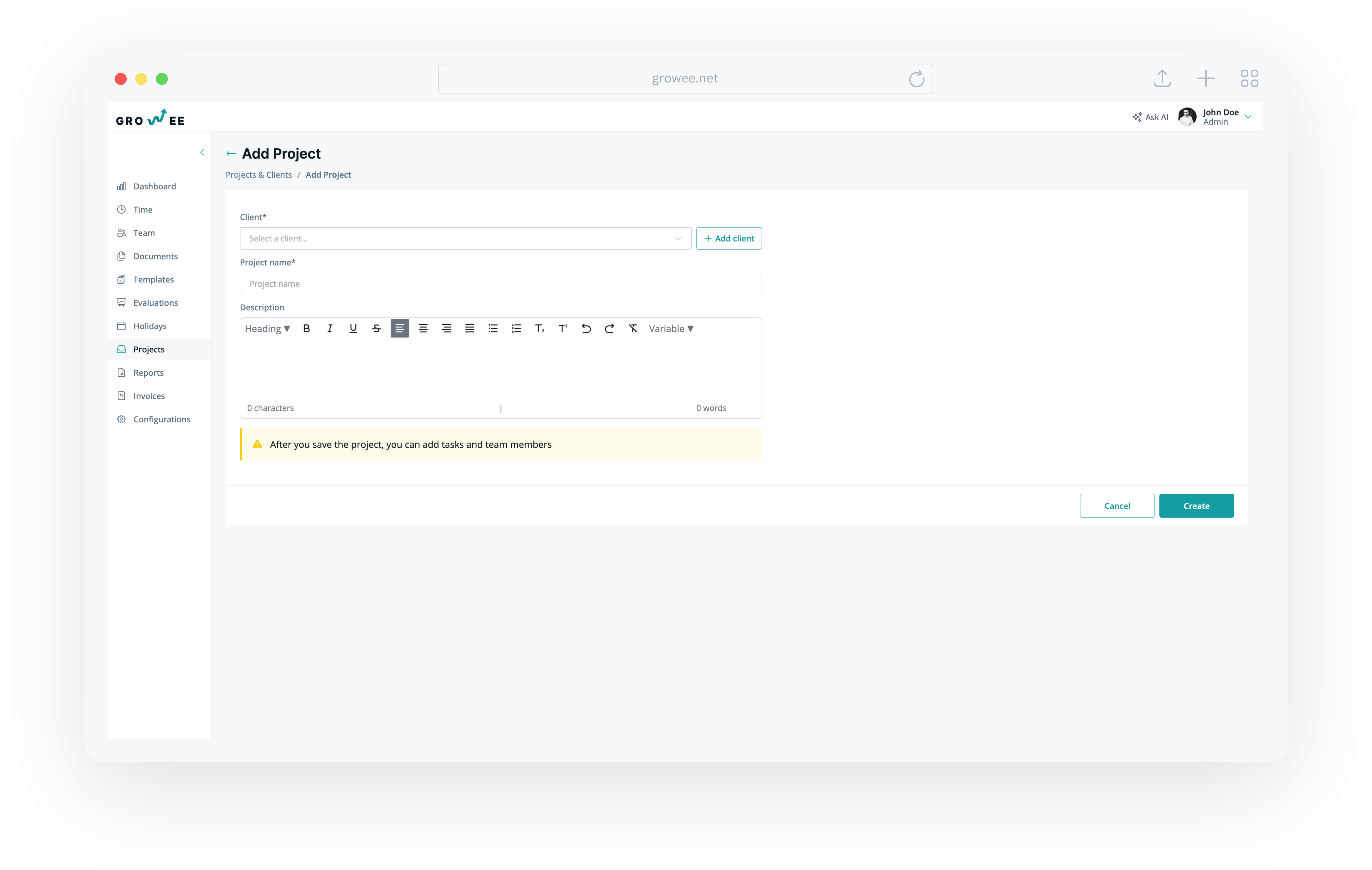Apply underline formatting

[353, 329]
